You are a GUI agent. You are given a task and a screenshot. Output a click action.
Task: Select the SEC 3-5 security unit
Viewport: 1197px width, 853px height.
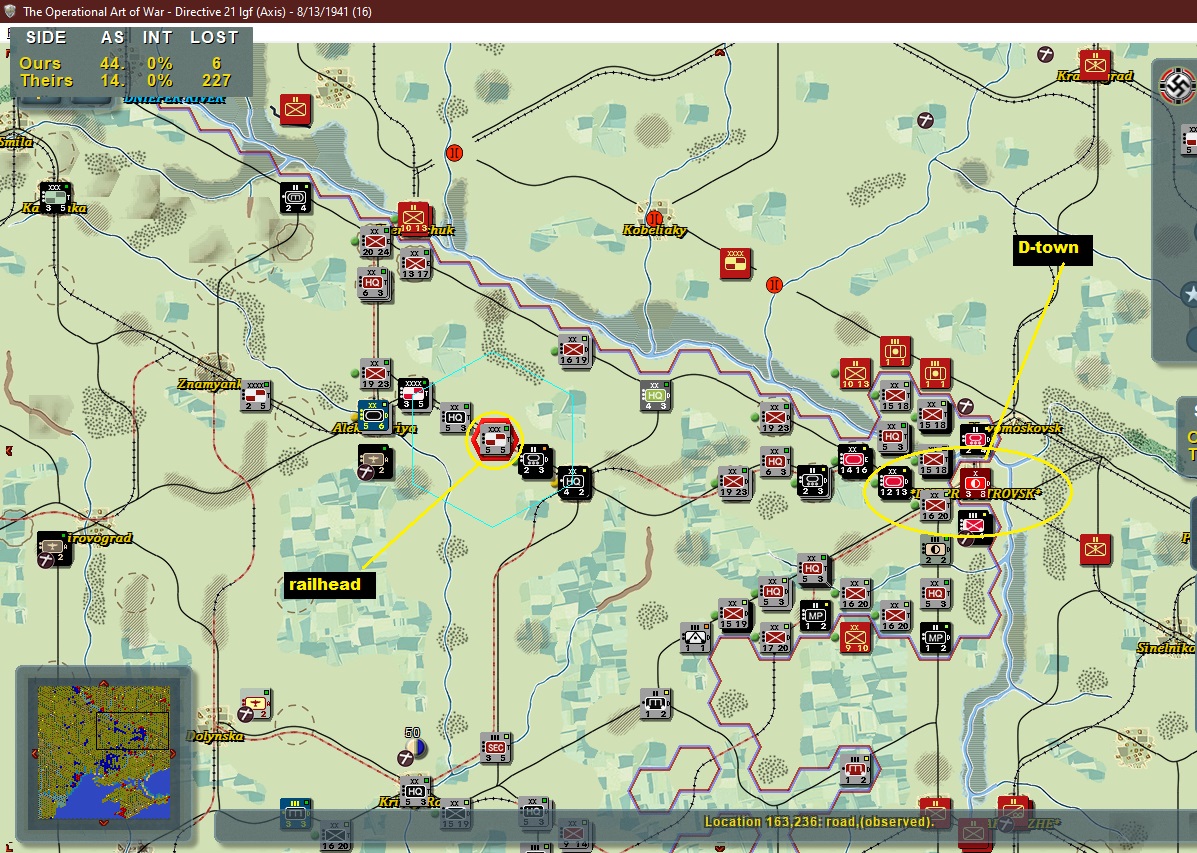point(495,748)
